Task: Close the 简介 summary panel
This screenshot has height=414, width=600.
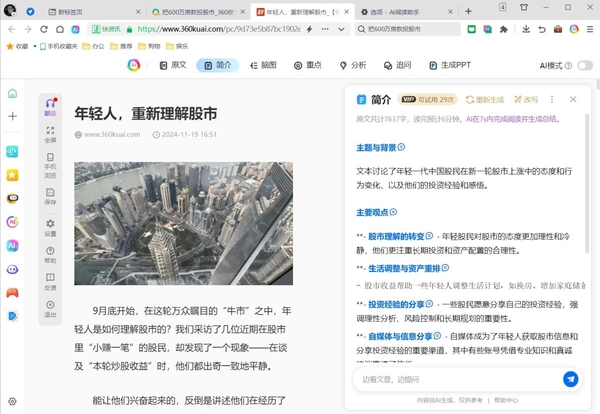Action: (x=573, y=99)
